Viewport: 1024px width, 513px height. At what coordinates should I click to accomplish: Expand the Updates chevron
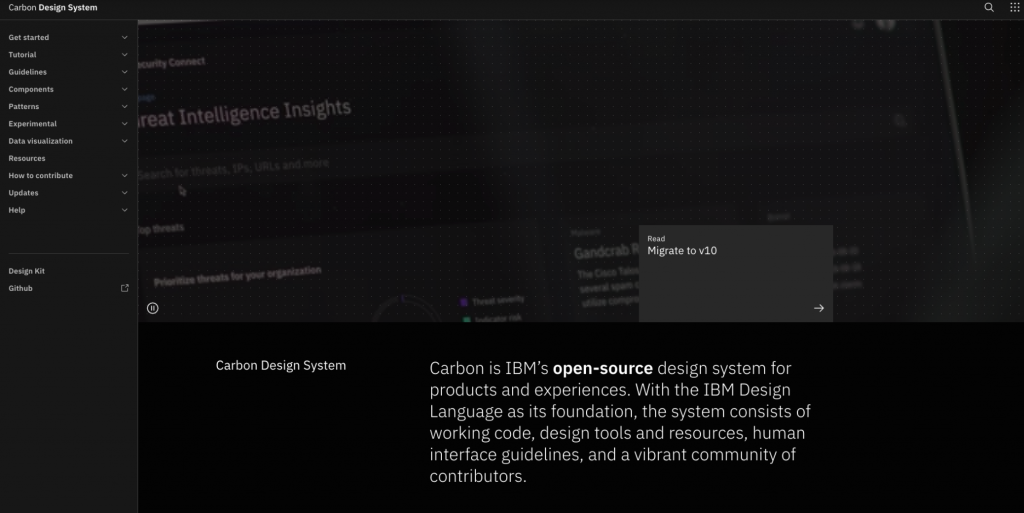[125, 193]
